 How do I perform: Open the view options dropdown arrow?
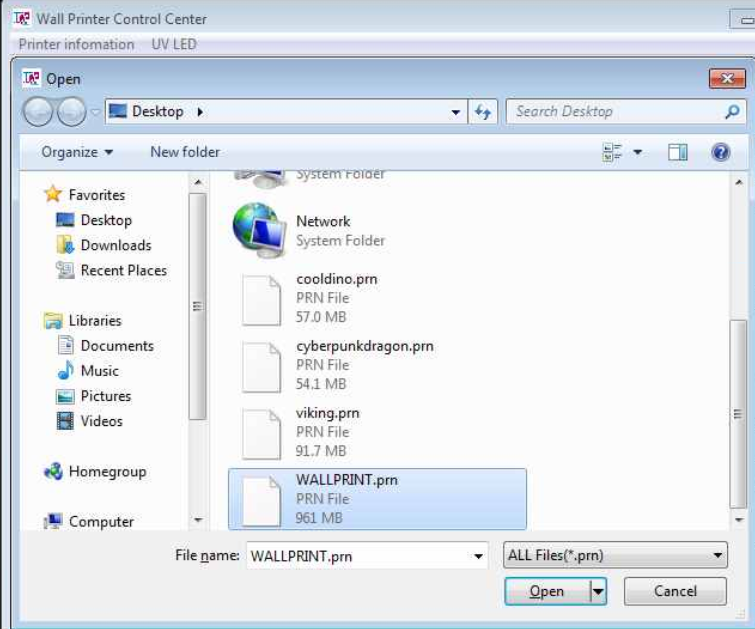click(x=638, y=153)
